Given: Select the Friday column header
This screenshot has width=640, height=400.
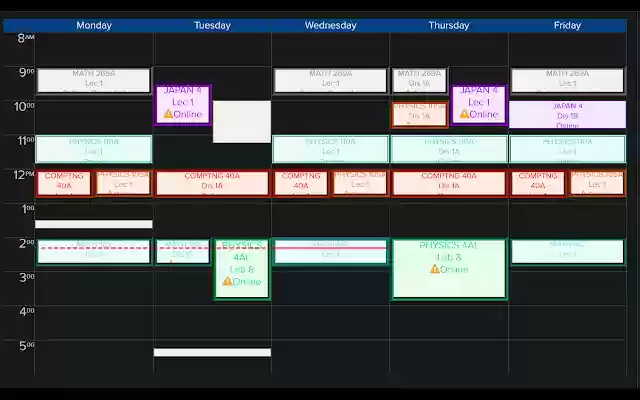Looking at the screenshot, I should (x=567, y=25).
